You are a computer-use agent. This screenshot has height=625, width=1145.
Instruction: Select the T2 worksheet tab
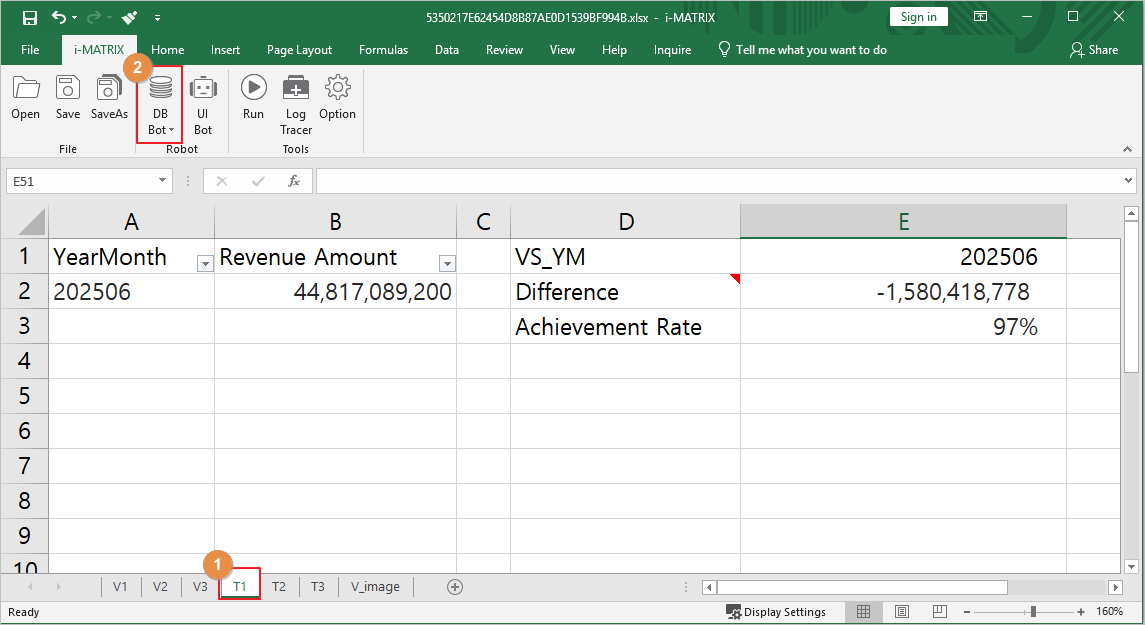pyautogui.click(x=279, y=587)
